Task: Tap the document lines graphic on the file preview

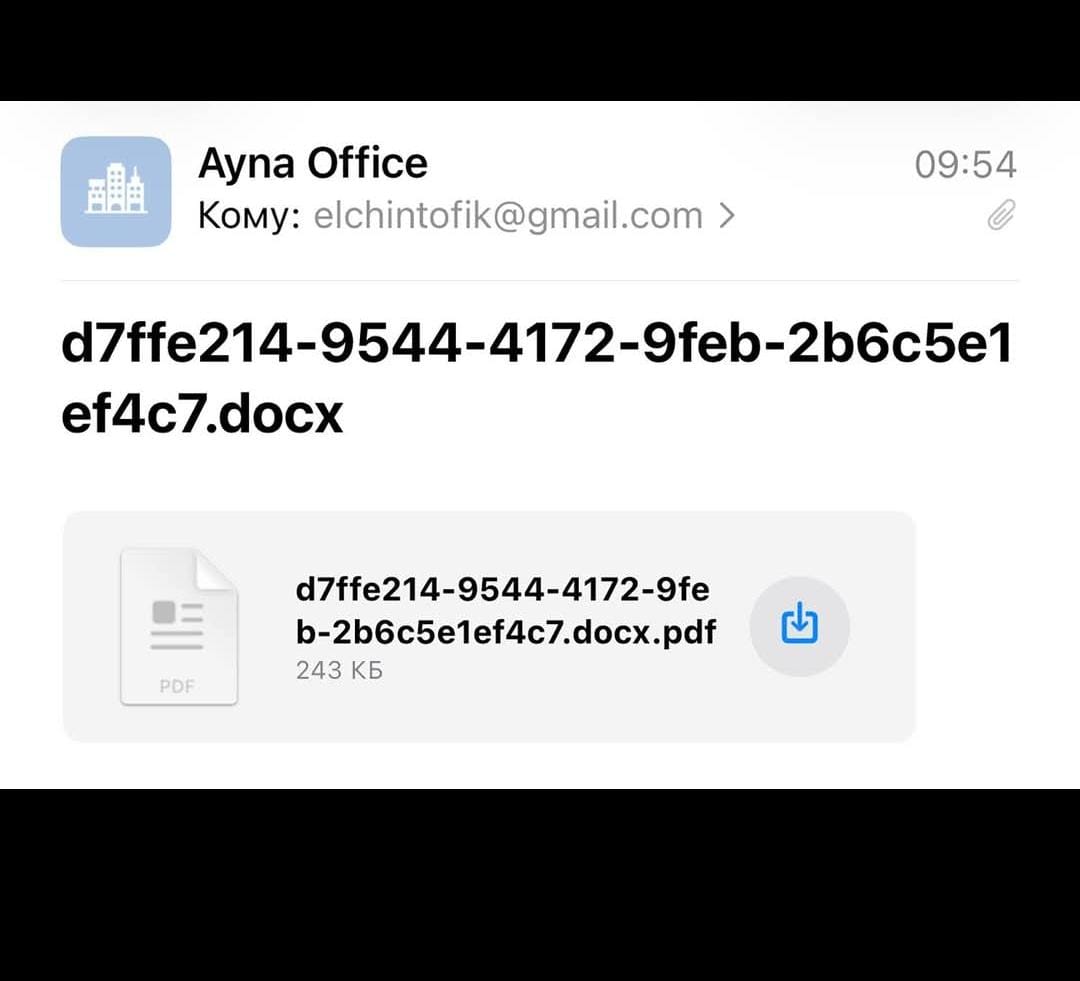Action: pyautogui.click(x=177, y=625)
